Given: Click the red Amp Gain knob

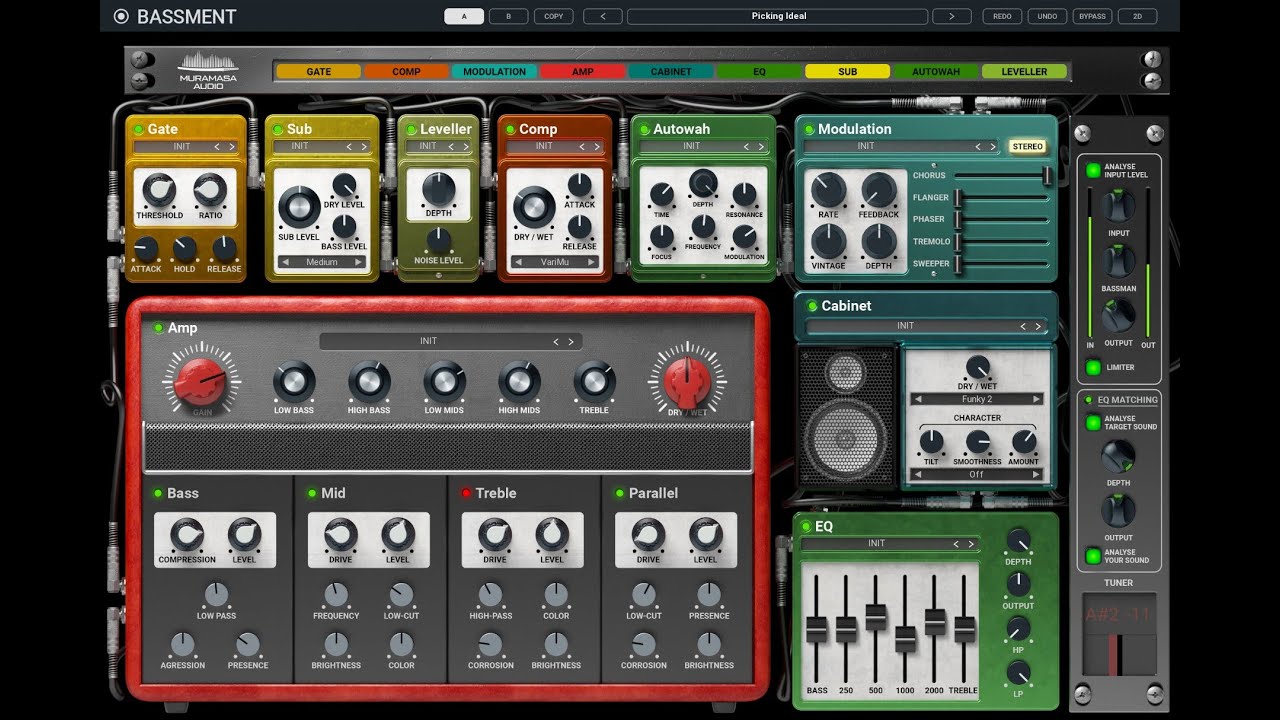Looking at the screenshot, I should click(x=201, y=381).
